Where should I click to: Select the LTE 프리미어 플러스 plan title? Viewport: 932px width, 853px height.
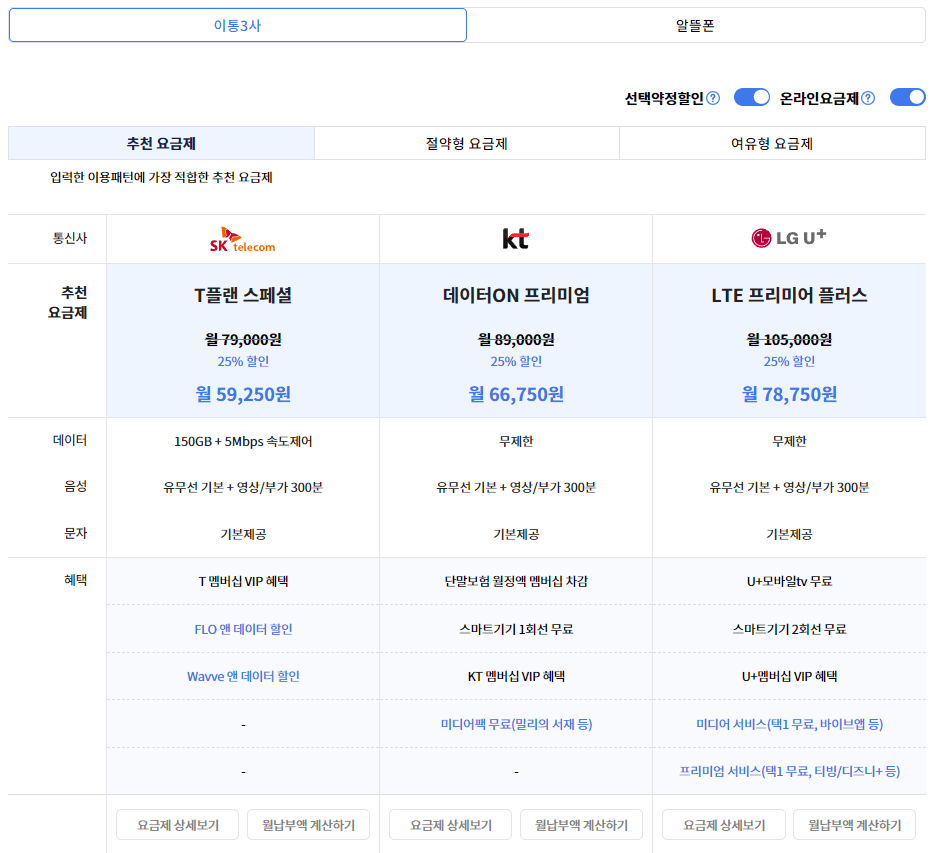pyautogui.click(x=789, y=295)
